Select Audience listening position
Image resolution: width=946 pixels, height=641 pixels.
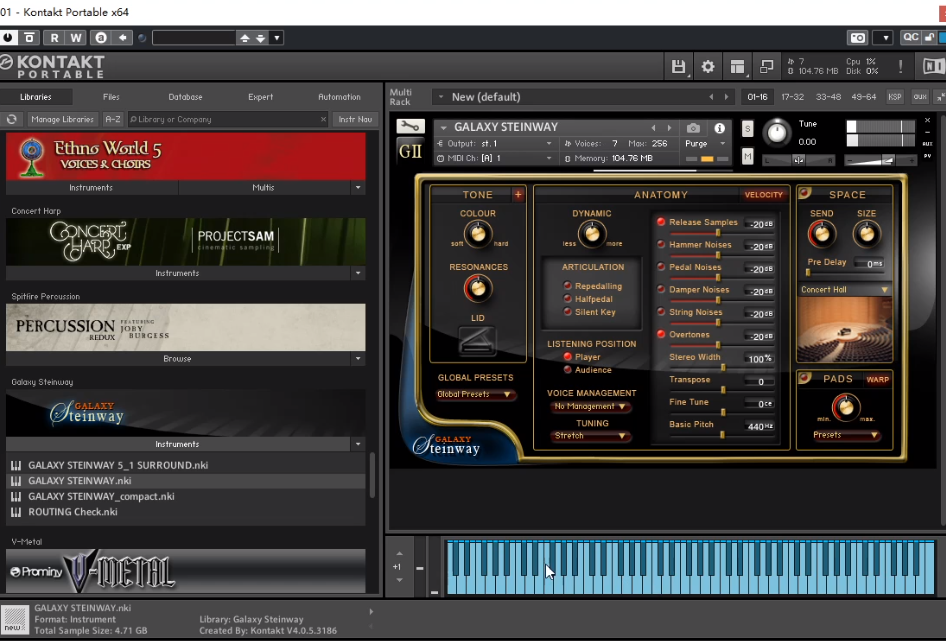coord(567,369)
